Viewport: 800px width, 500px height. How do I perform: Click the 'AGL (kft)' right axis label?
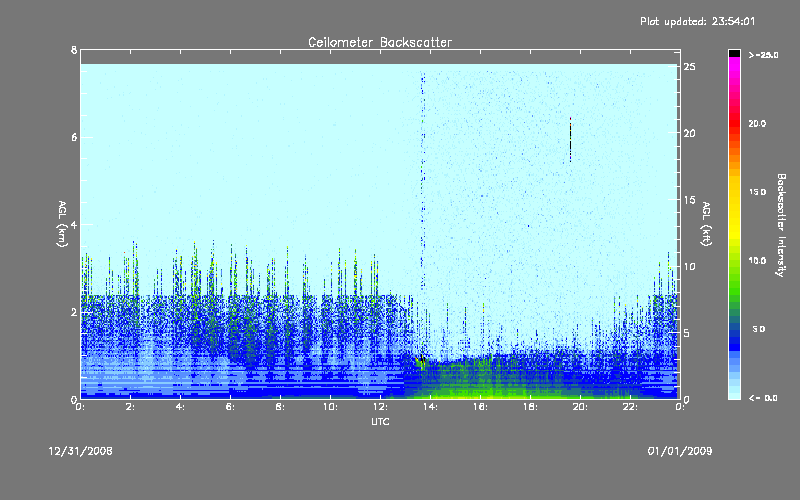click(x=706, y=224)
